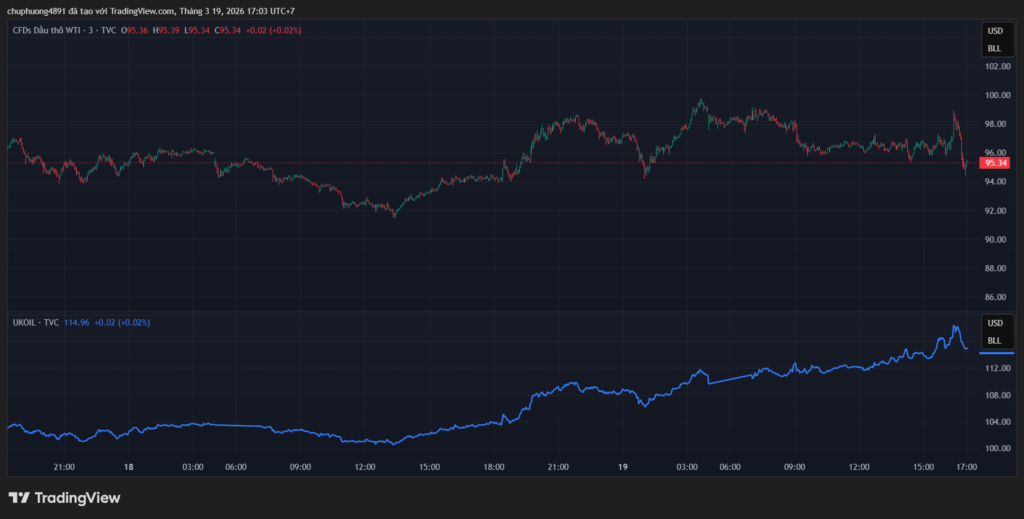
Task: Click the UKOIL 114.96 last price value
Action: (77, 323)
